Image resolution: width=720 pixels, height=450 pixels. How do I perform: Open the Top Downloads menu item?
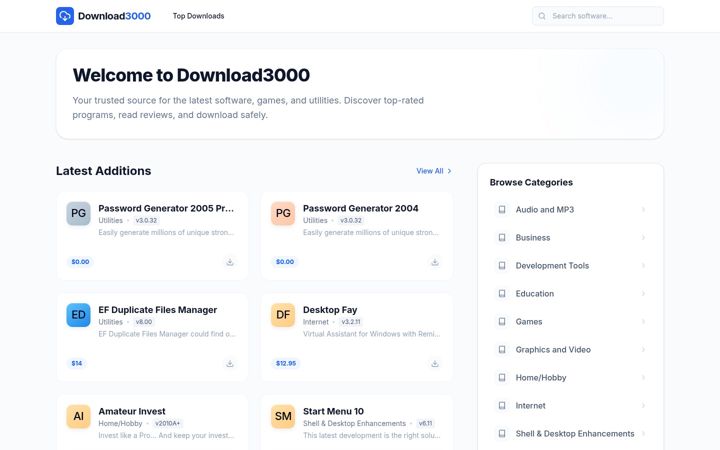198,16
